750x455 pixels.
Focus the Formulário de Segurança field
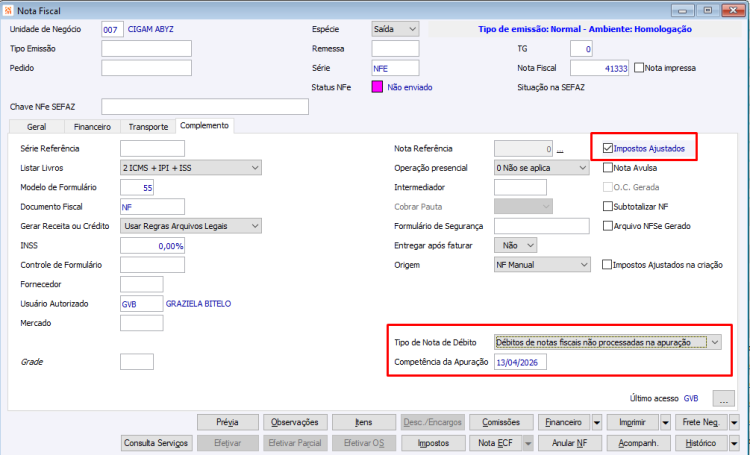pos(541,226)
